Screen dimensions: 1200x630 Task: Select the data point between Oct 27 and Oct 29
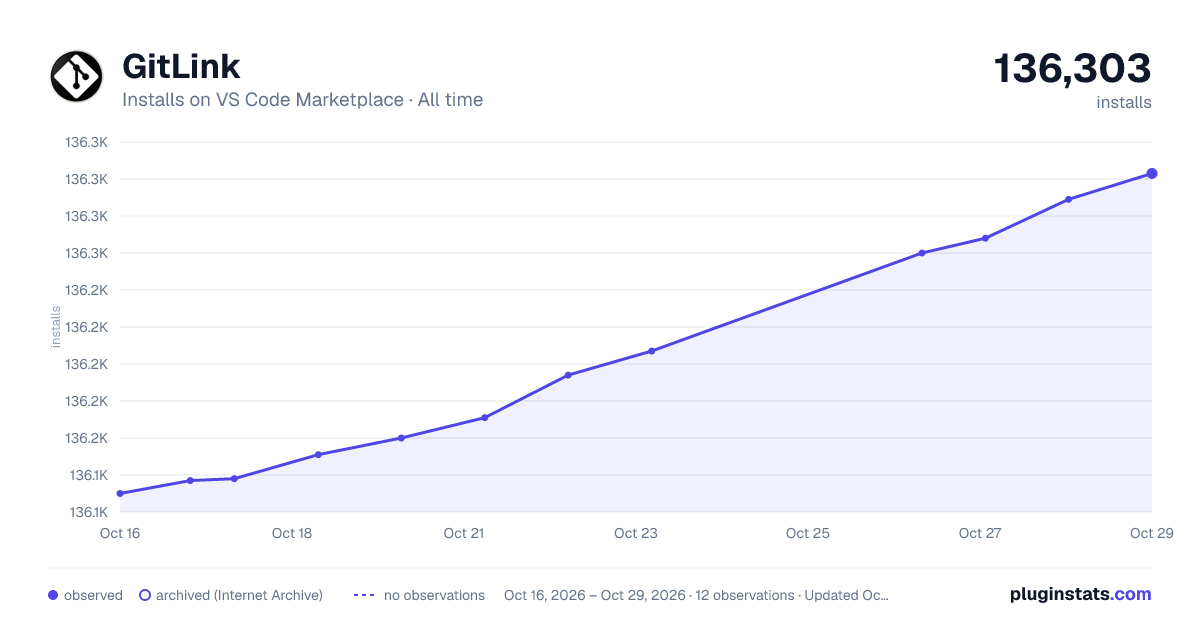tap(1069, 199)
